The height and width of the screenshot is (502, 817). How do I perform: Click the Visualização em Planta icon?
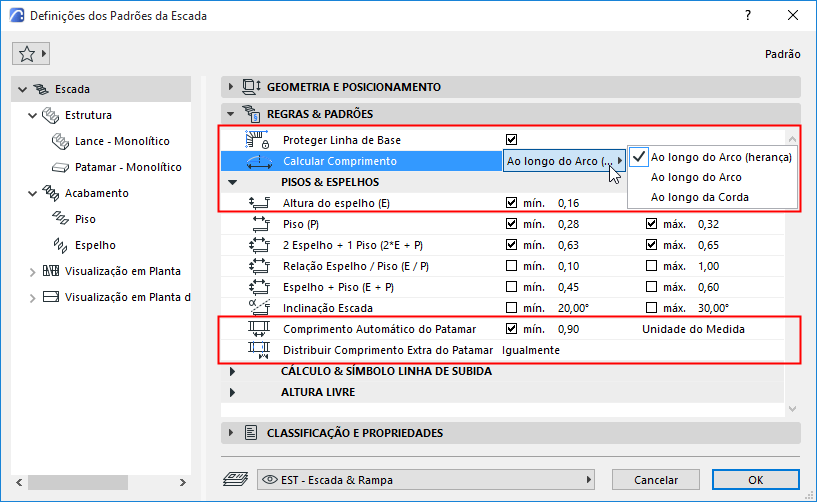coord(51,271)
